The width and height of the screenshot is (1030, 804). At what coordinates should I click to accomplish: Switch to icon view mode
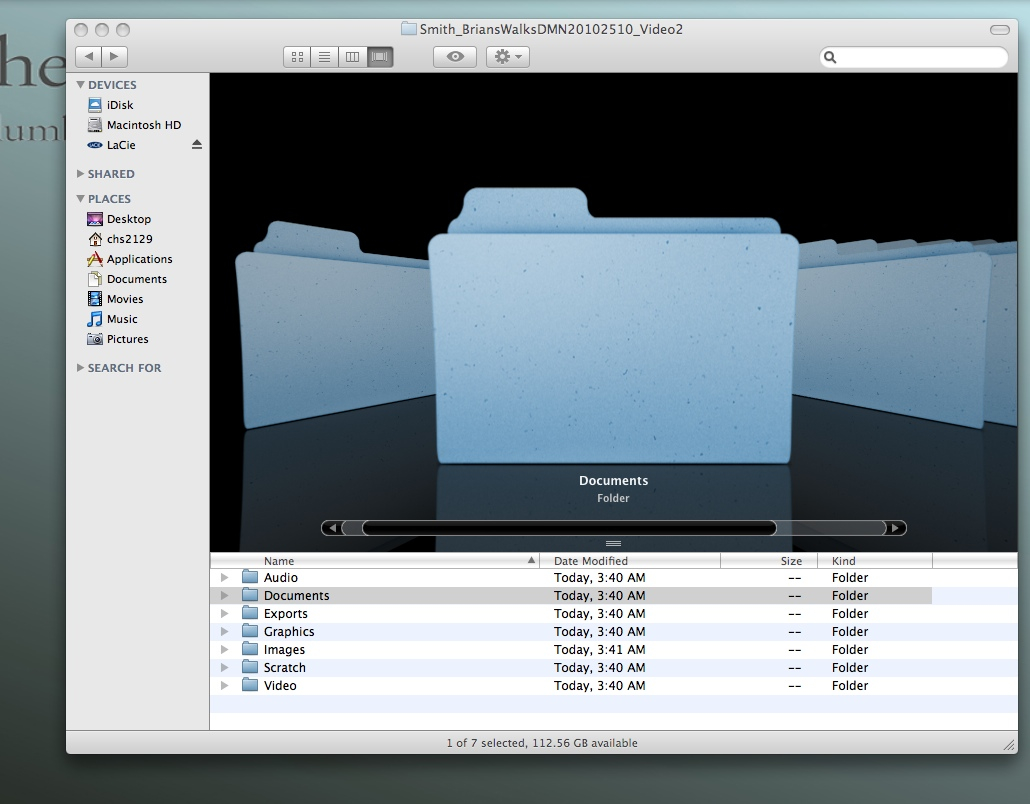pos(297,57)
